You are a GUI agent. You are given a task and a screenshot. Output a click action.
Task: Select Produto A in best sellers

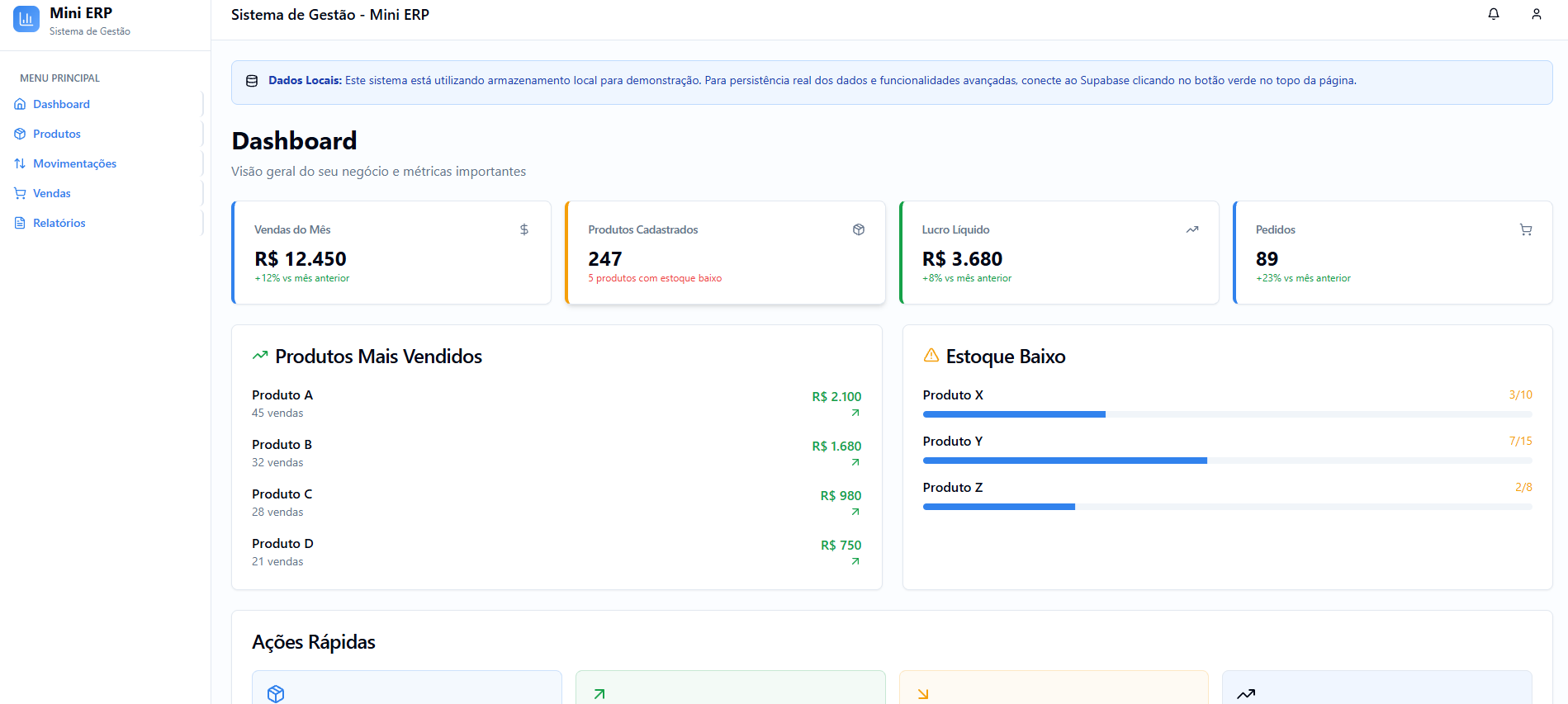tap(282, 395)
